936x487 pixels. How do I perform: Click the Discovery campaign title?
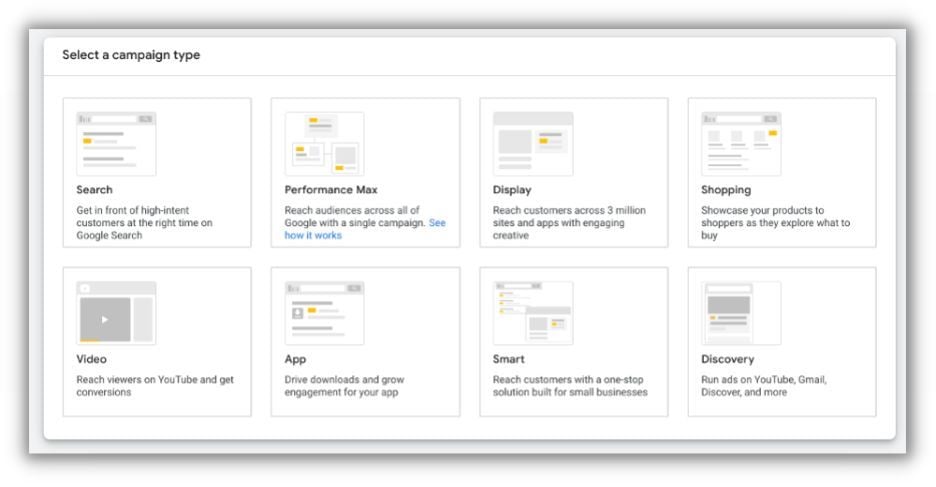[728, 359]
